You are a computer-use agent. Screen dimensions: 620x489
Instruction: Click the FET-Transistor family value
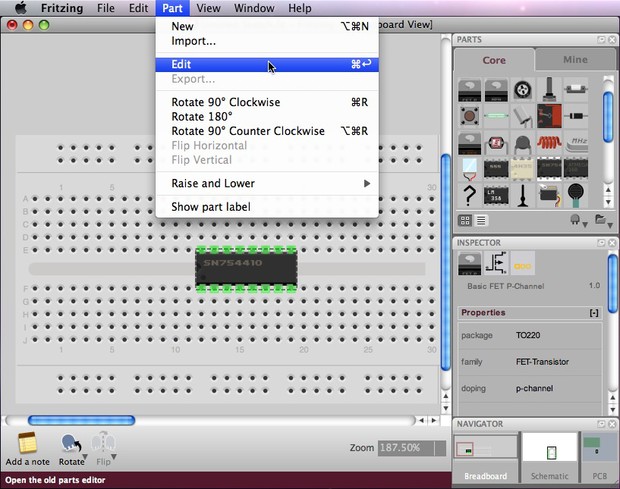[x=542, y=362]
